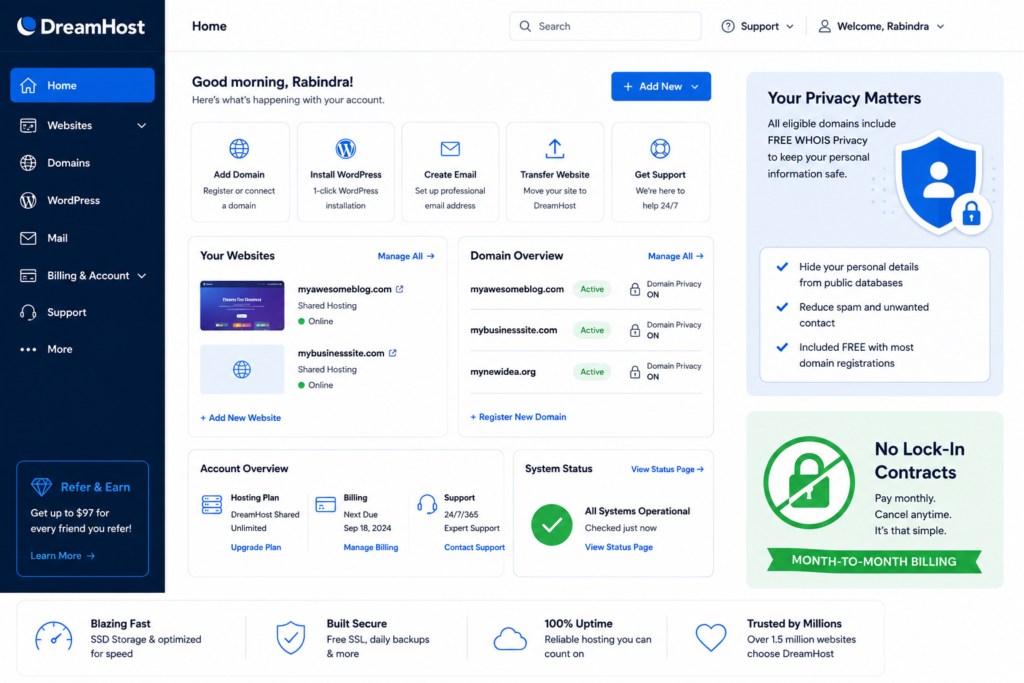
Task: Click the Active badge for mynewidea.org
Action: point(592,372)
